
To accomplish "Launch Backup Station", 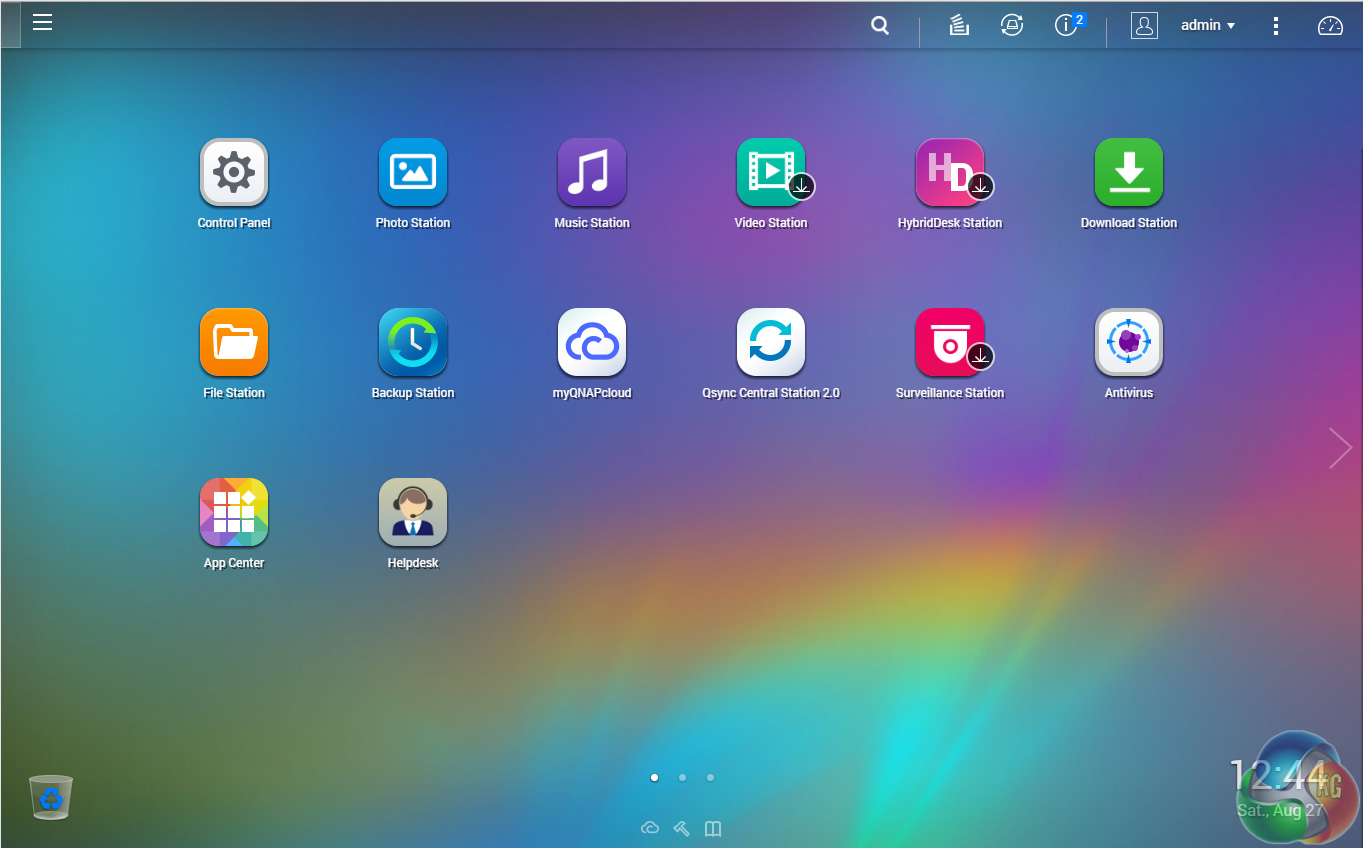I will [412, 343].
